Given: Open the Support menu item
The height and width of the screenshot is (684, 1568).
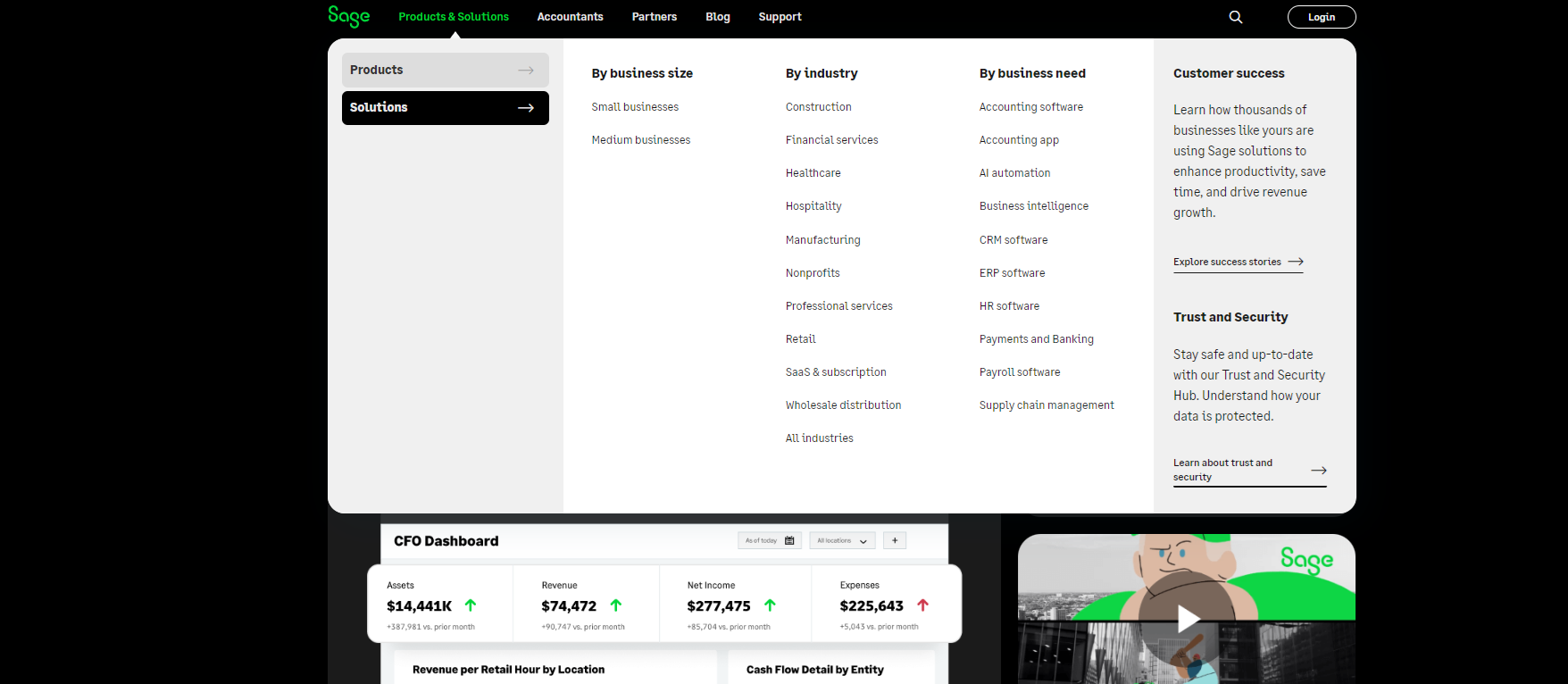Looking at the screenshot, I should point(780,17).
